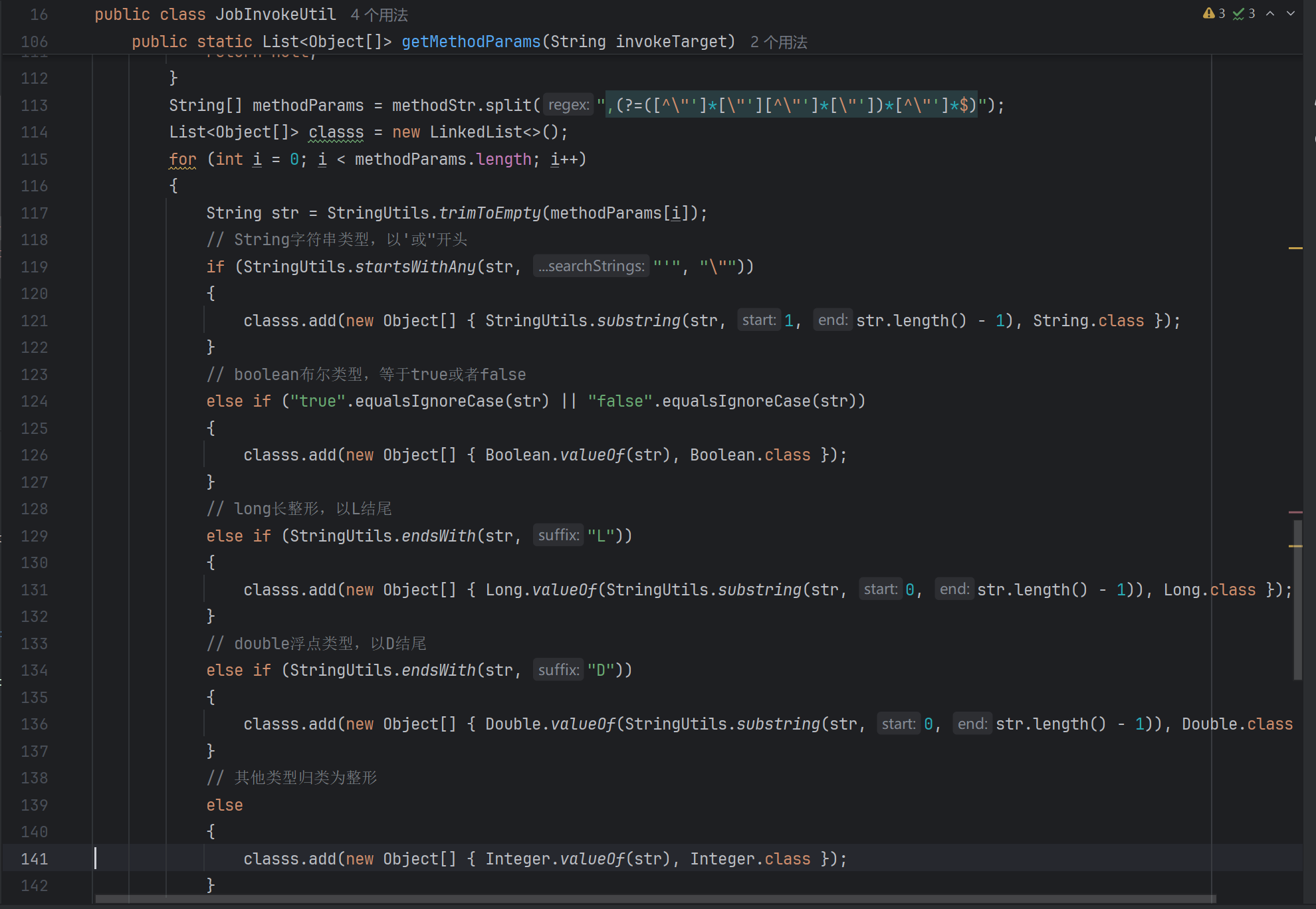Viewport: 1316px width, 909px height.
Task: Click startsWithAny on line 119
Action: [415, 267]
